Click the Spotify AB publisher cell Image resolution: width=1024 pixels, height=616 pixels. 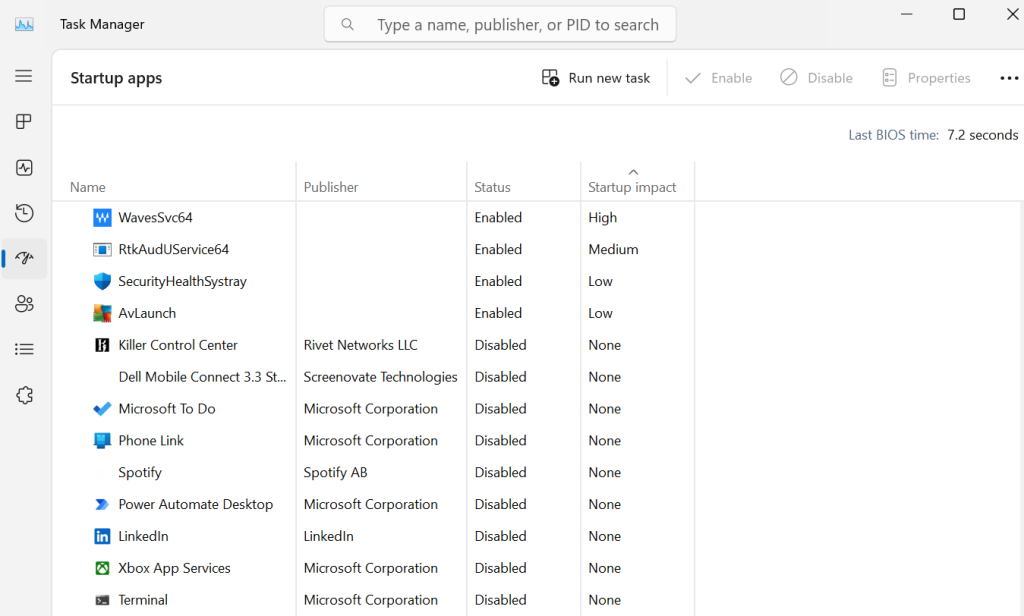[336, 473]
